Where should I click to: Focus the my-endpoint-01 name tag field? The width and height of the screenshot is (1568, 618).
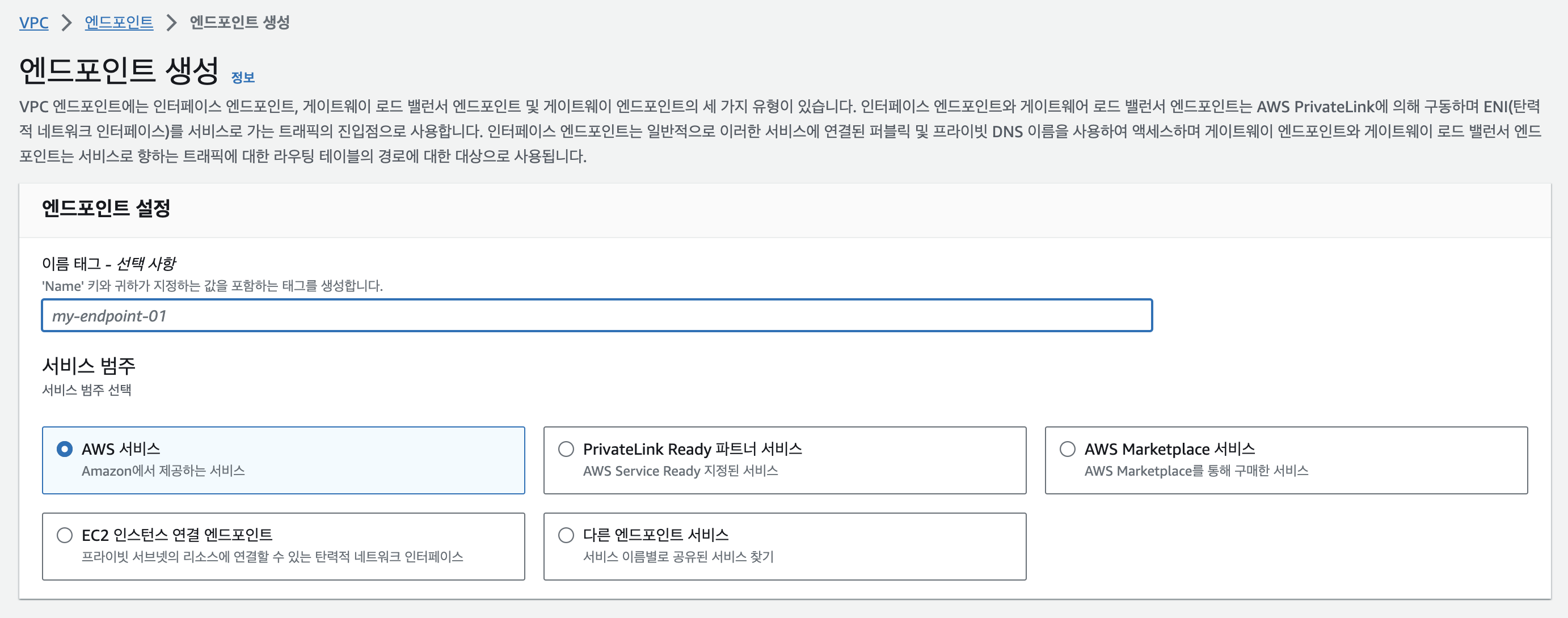click(597, 316)
